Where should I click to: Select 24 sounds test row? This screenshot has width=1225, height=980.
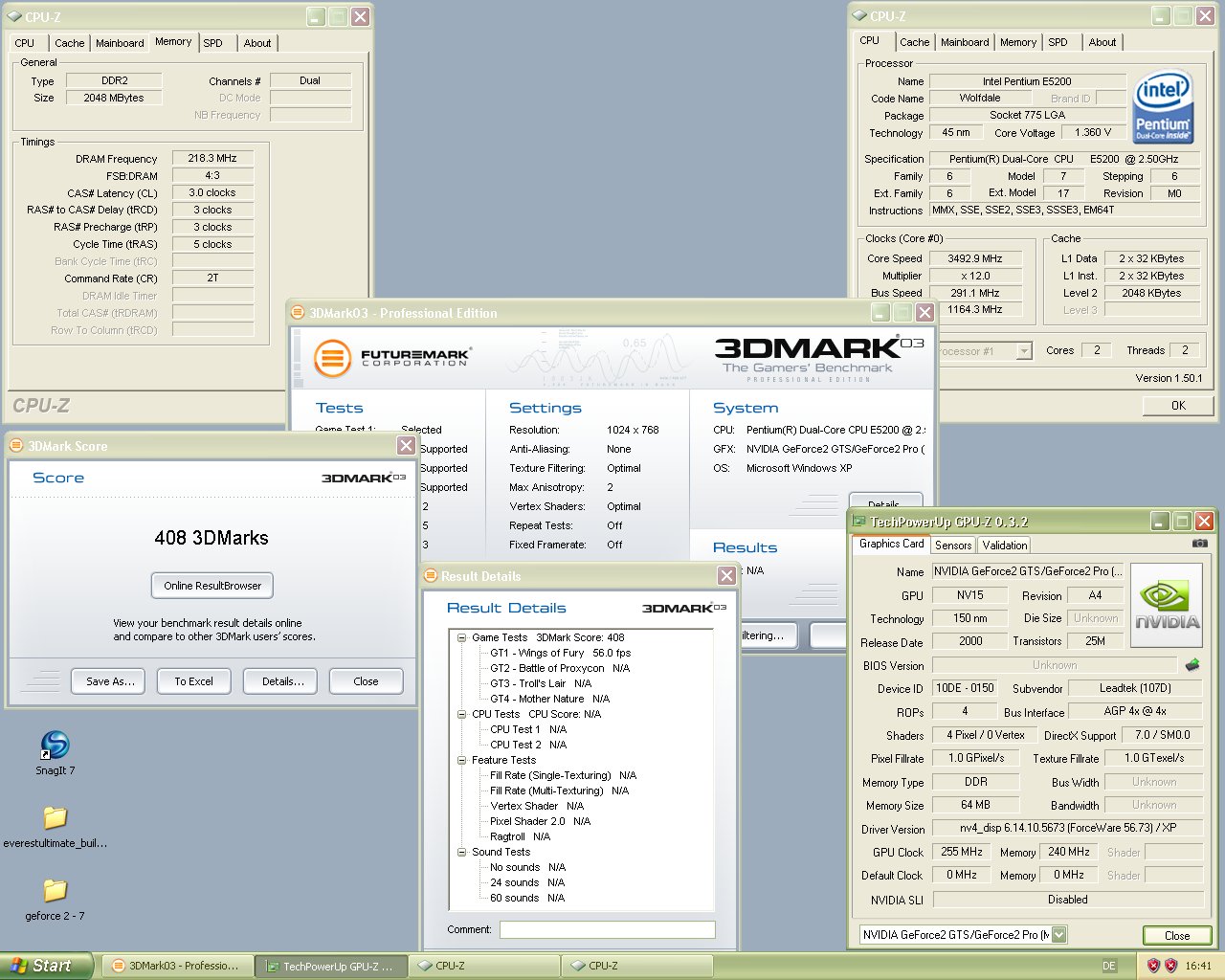pyautogui.click(x=527, y=882)
